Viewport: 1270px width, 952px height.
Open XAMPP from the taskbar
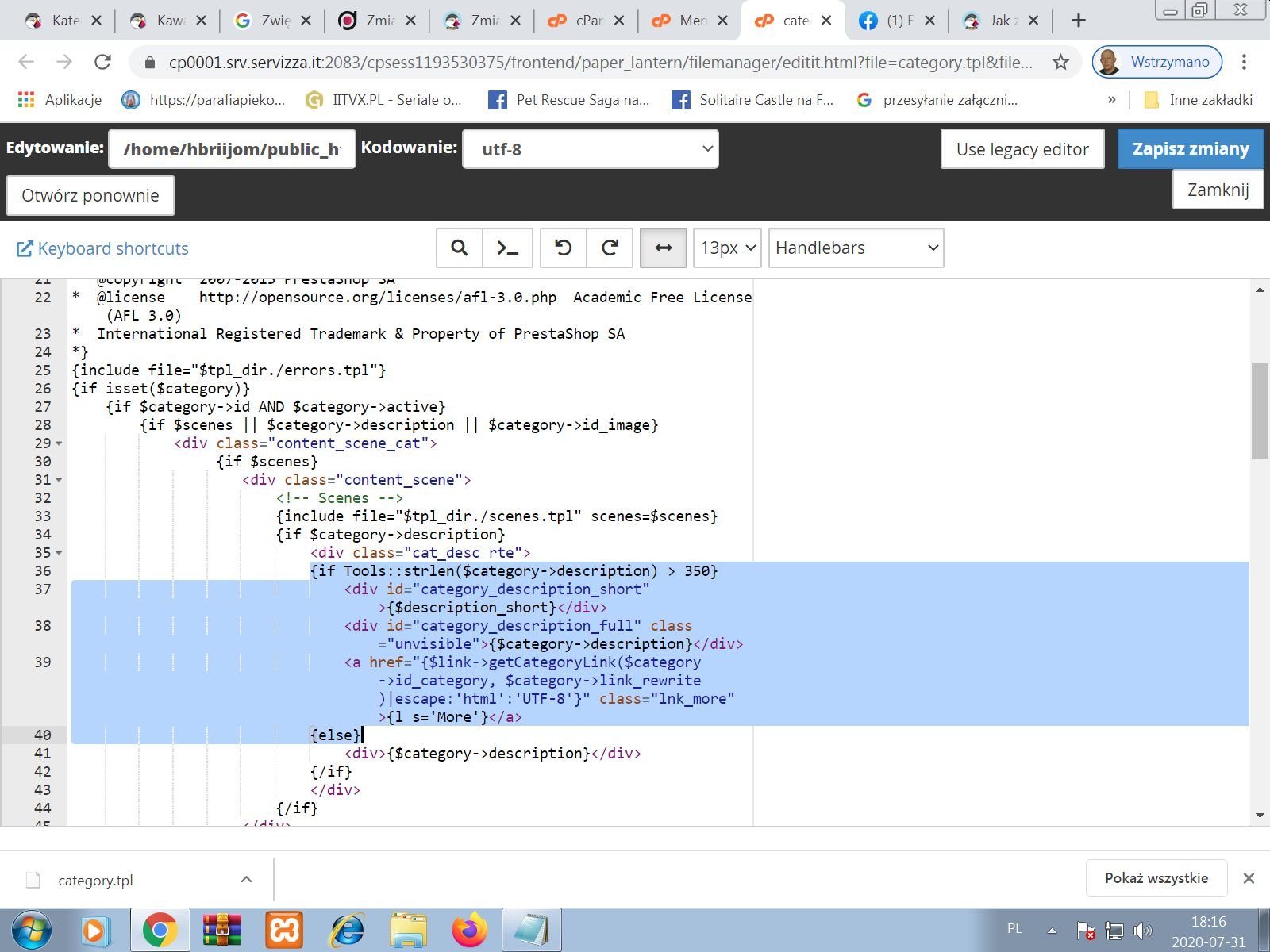[283, 930]
